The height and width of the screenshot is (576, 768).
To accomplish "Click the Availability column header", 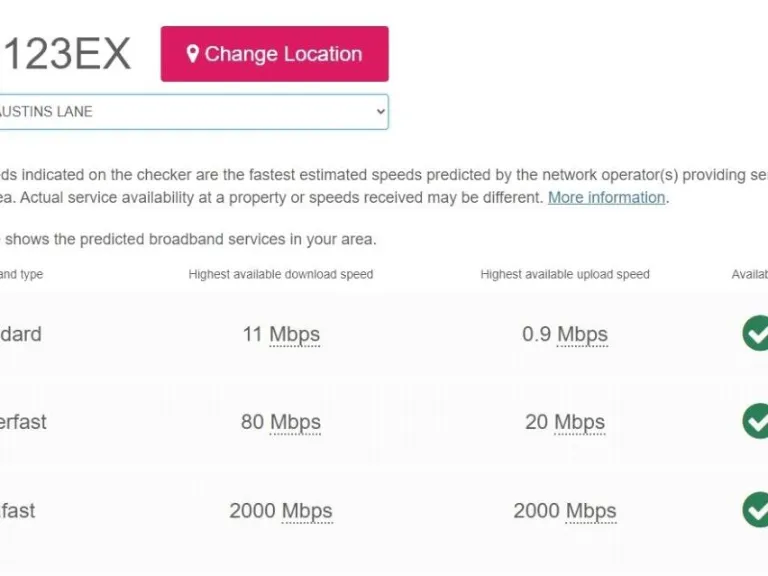I will (x=749, y=274).
